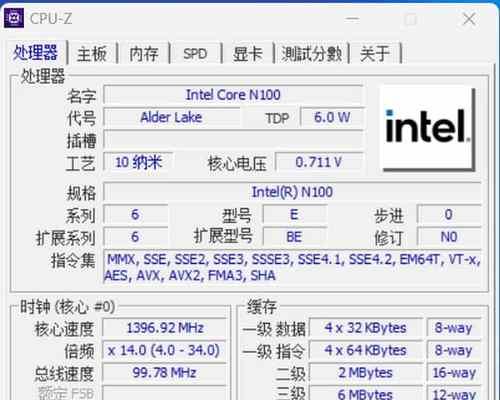
Task: Click the 16-way associativity value
Action: 454,373
